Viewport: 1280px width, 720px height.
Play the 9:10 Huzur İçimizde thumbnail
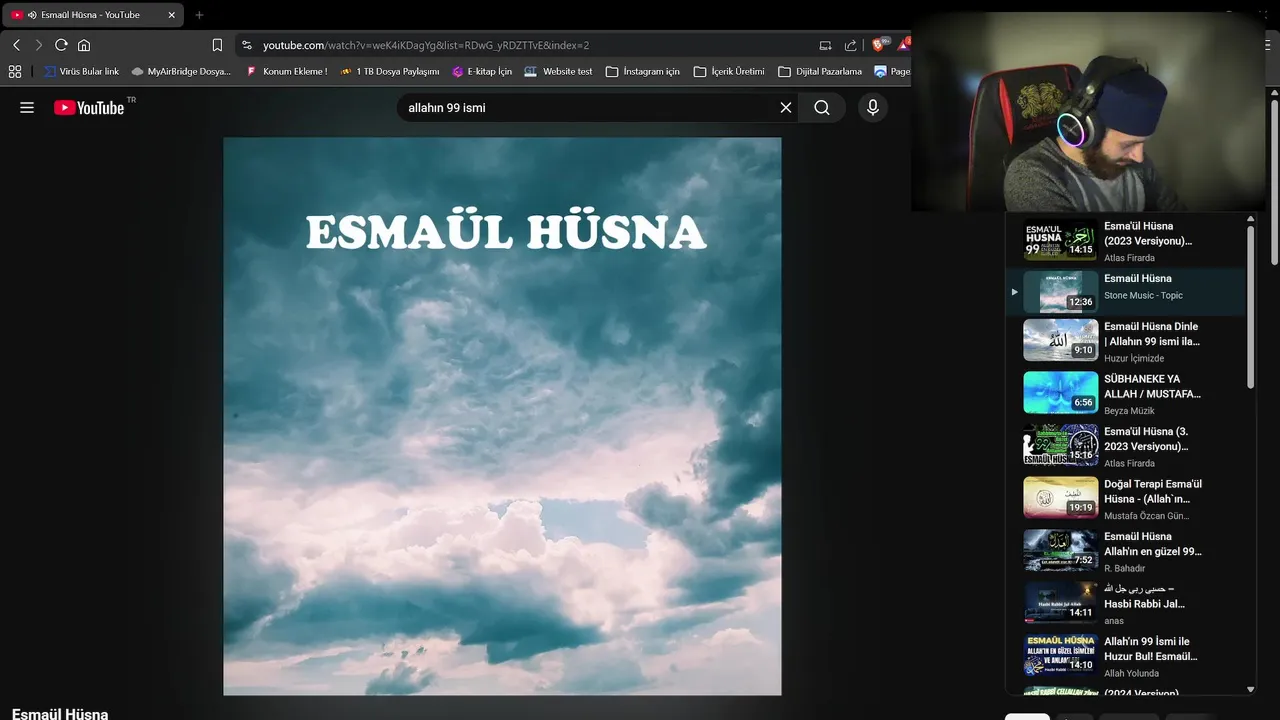[1061, 340]
